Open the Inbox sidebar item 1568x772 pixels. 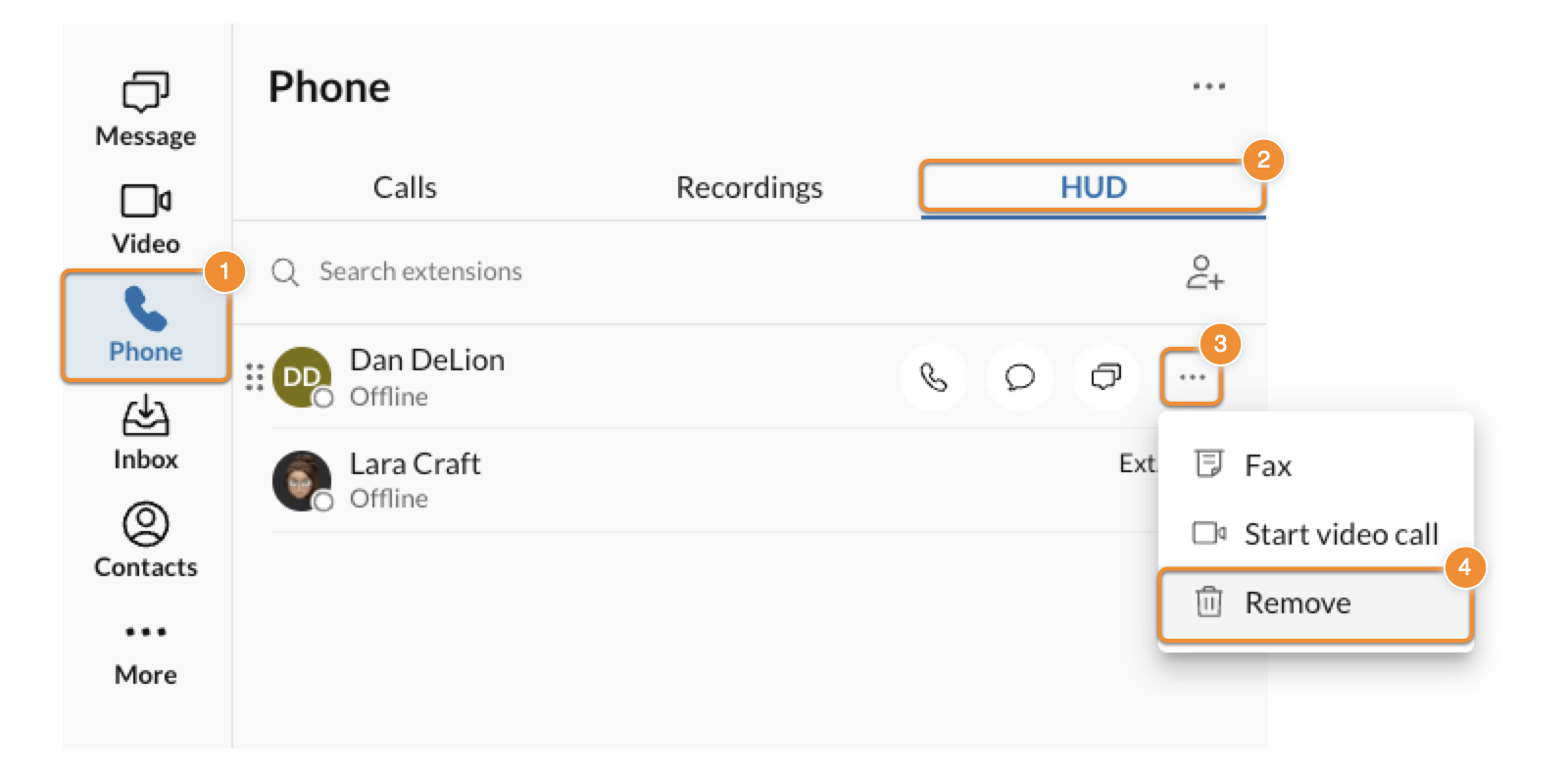tap(145, 433)
